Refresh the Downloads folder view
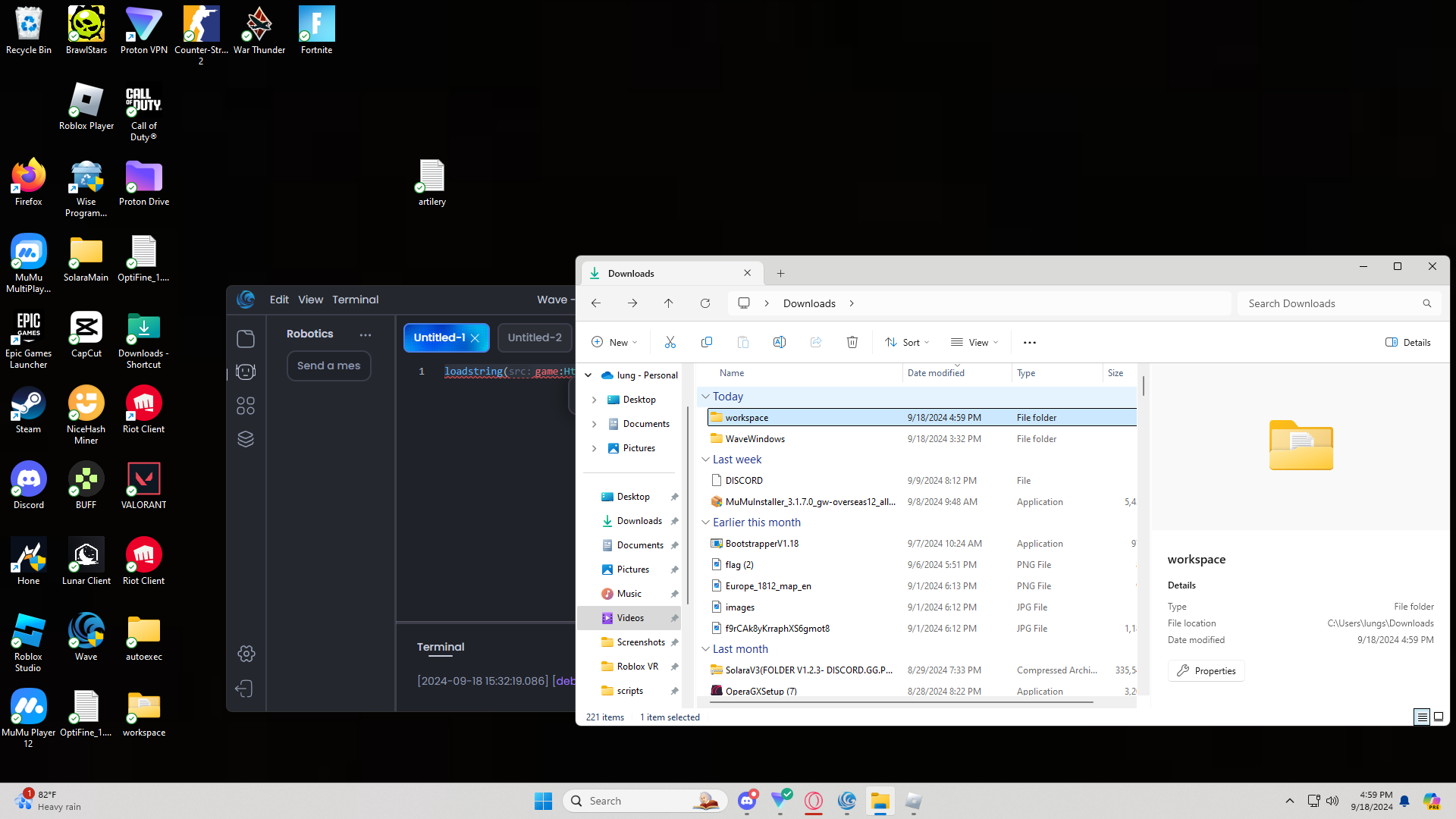 704,303
